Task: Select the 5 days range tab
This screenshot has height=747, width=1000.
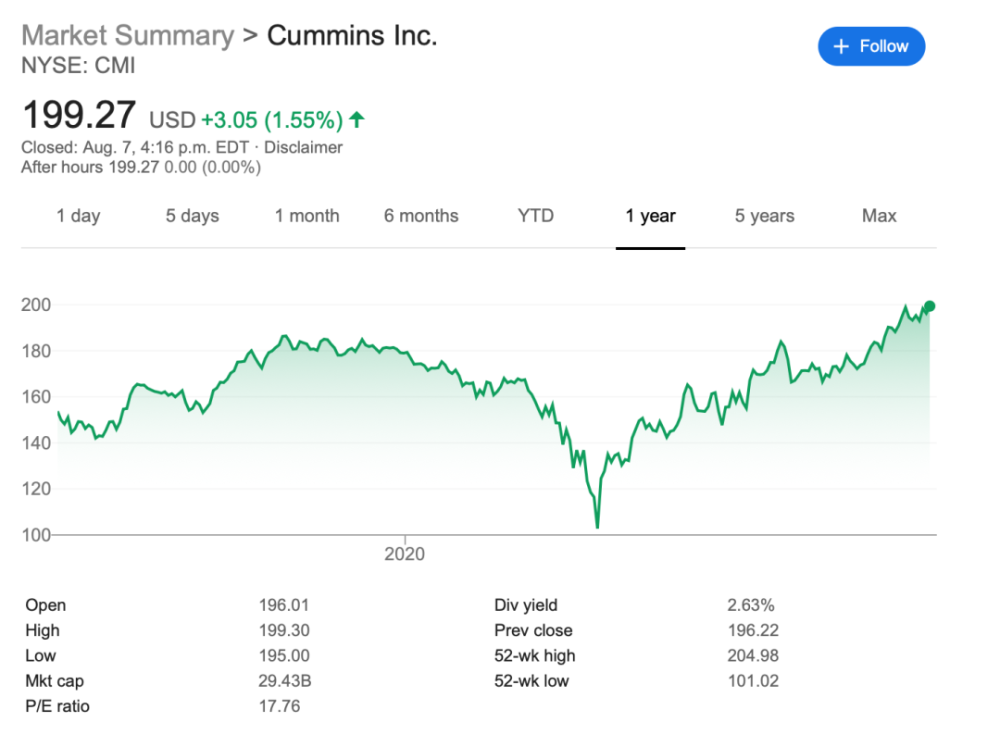Action: 192,216
